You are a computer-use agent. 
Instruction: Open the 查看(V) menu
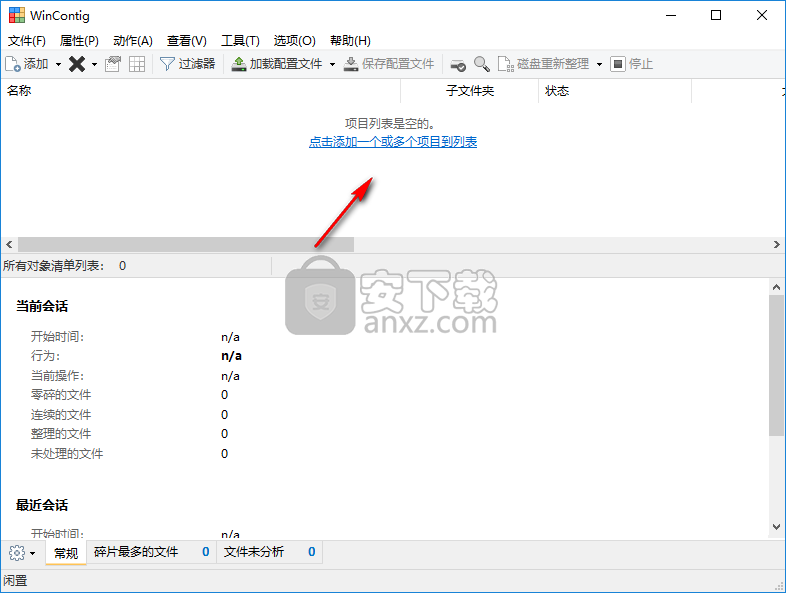click(x=186, y=41)
